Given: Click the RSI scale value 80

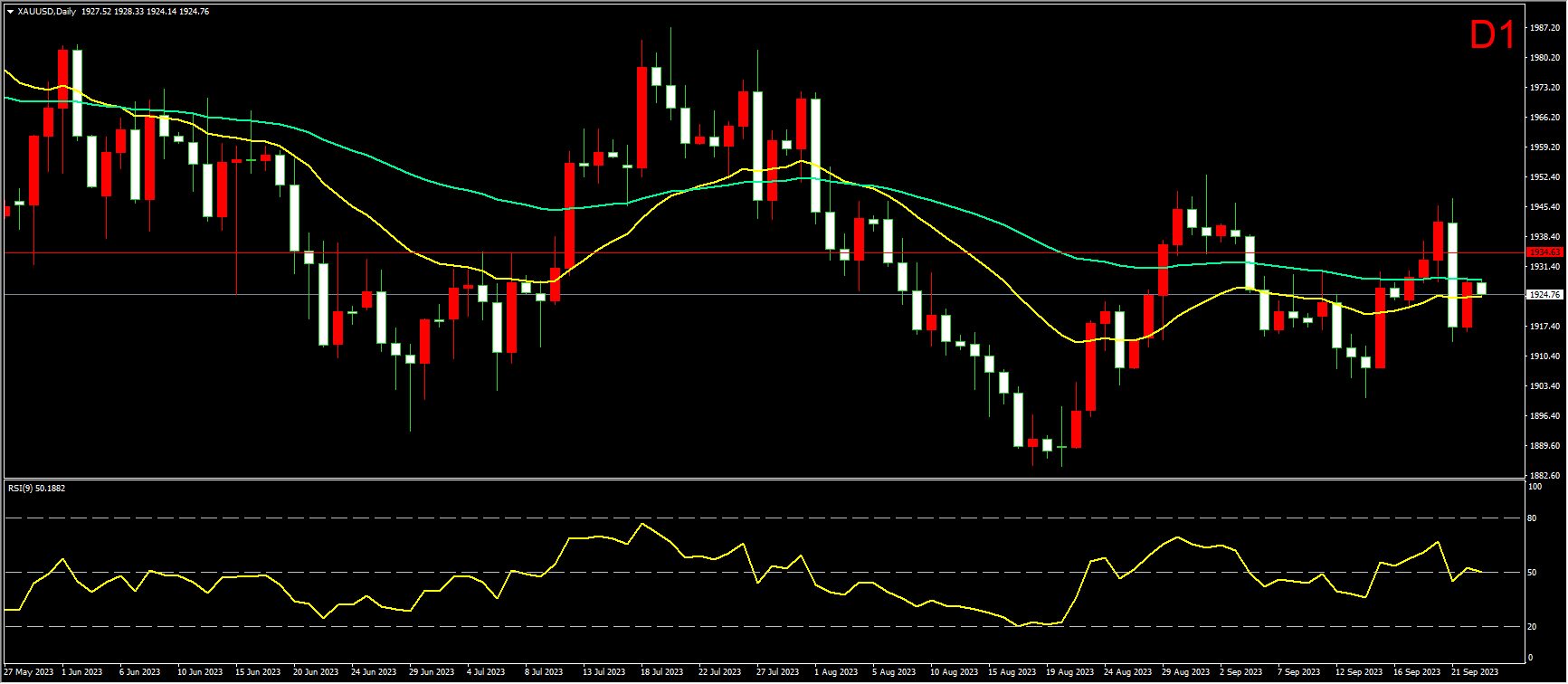Looking at the screenshot, I should [x=1532, y=519].
